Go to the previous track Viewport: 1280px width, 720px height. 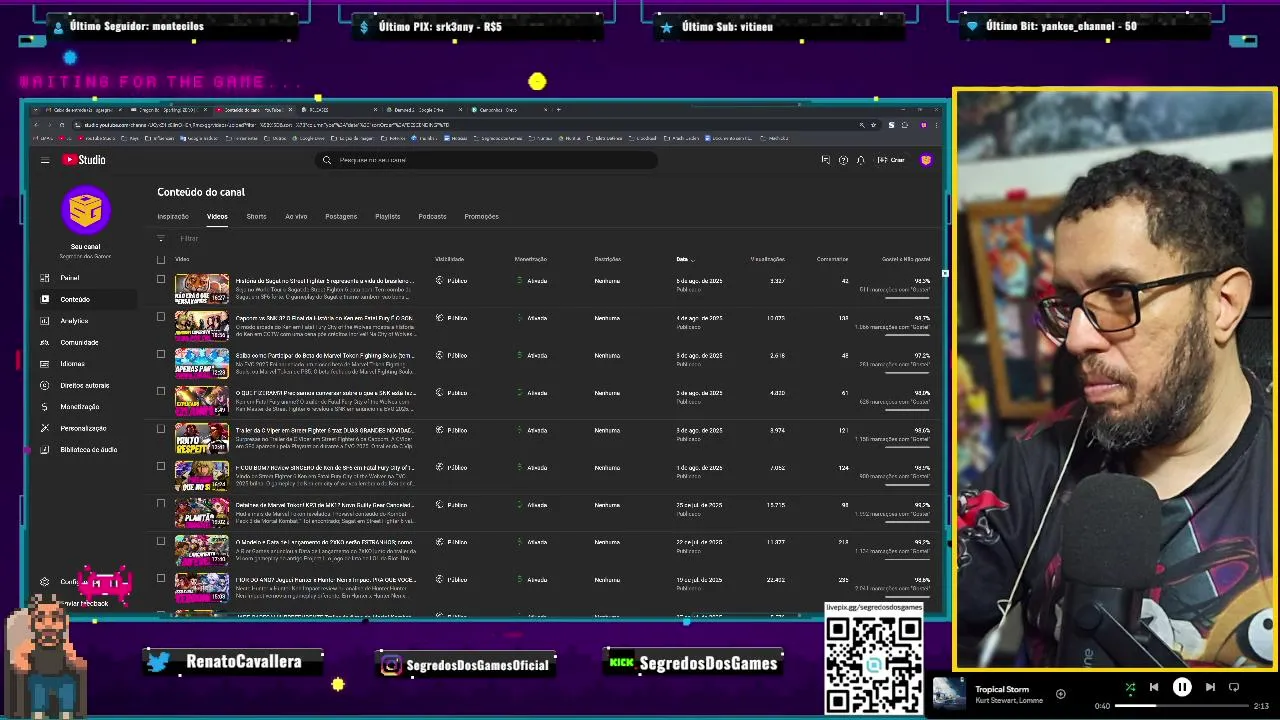click(x=1154, y=687)
